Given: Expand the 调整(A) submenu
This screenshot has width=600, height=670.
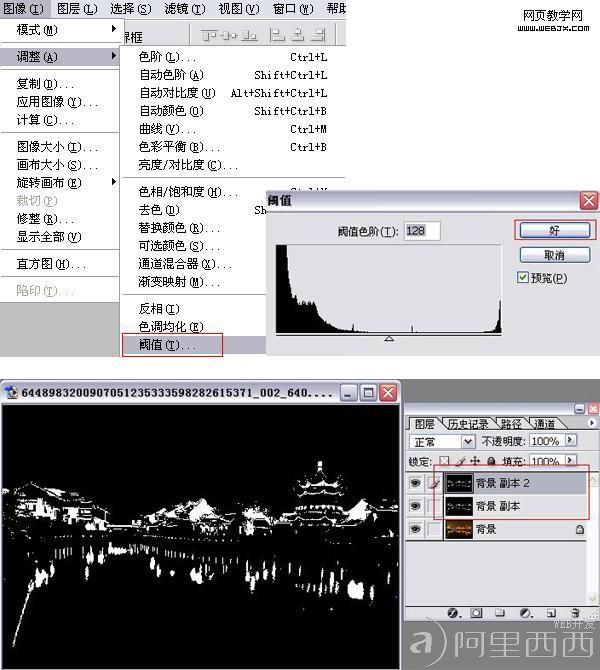Looking at the screenshot, I should click(x=113, y=56).
